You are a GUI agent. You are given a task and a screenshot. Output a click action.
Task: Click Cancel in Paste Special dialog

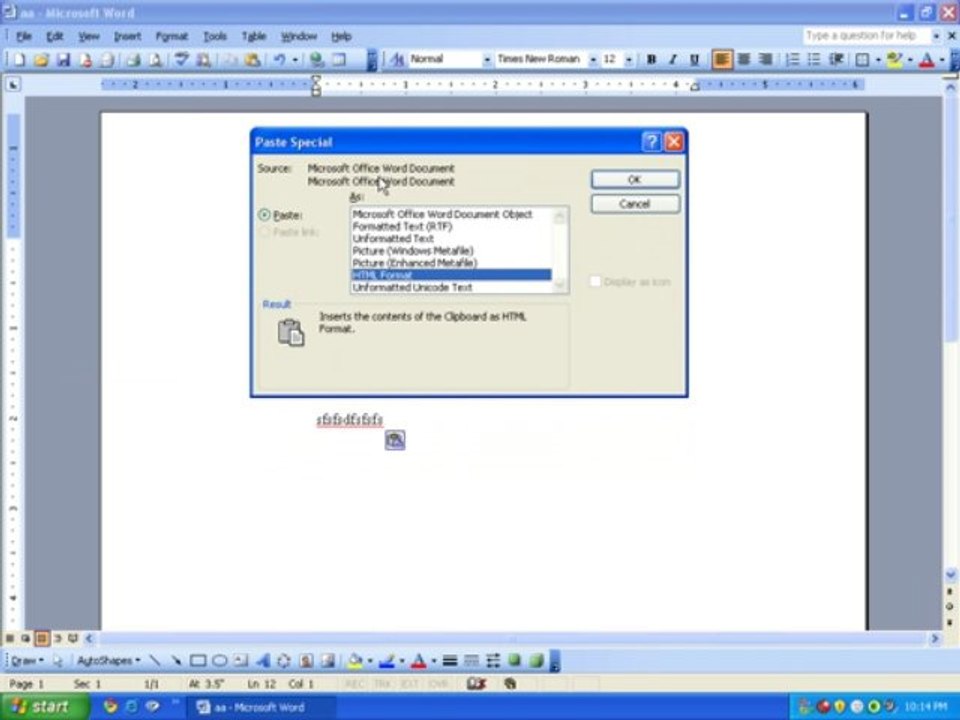pyautogui.click(x=635, y=204)
